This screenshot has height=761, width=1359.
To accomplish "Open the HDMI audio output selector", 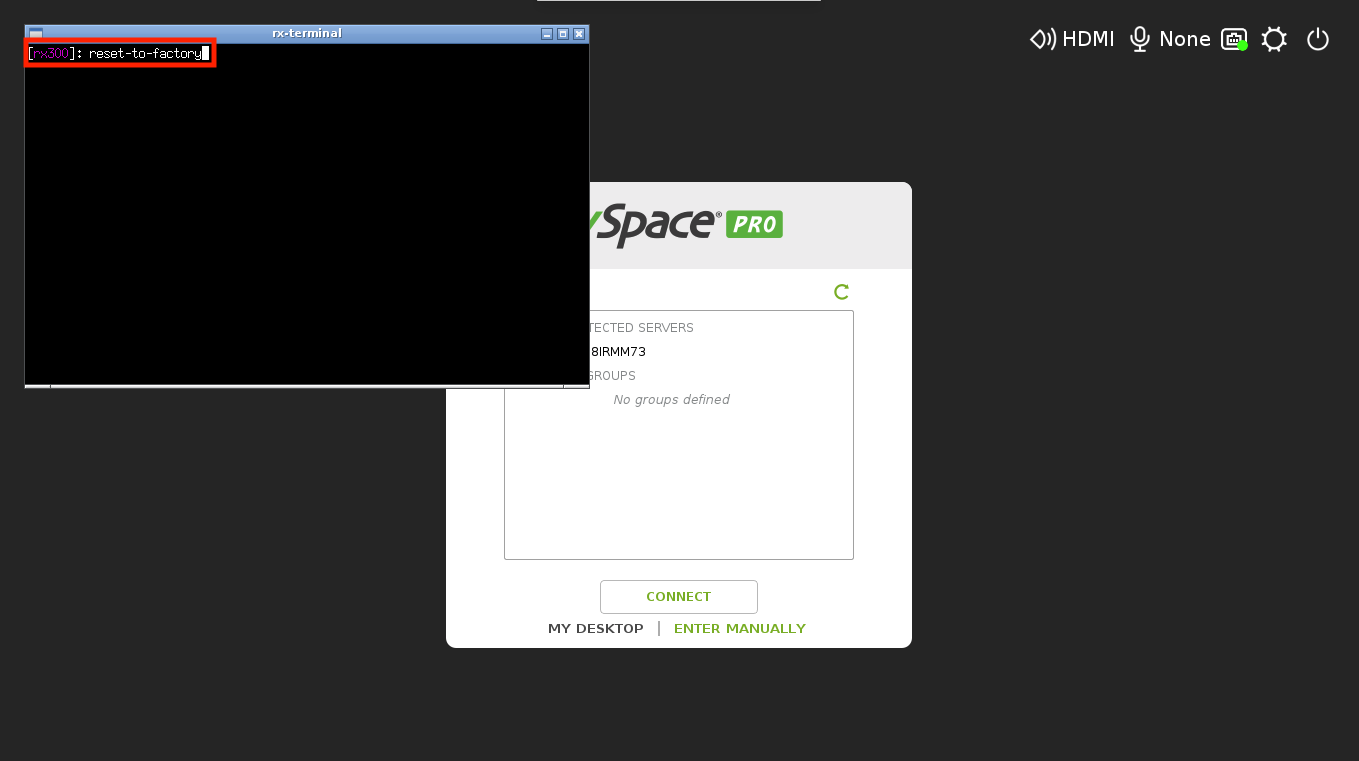I will pos(1071,39).
